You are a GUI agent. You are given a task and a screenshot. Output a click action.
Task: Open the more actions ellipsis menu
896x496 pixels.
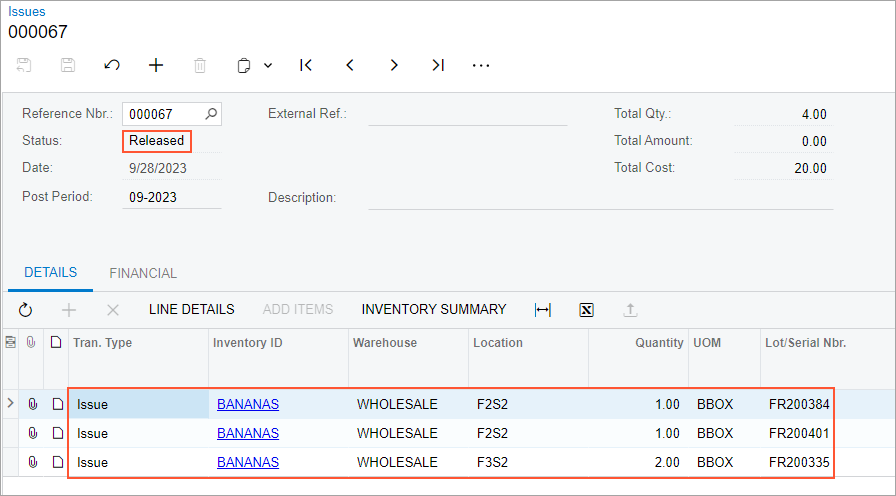click(x=481, y=65)
